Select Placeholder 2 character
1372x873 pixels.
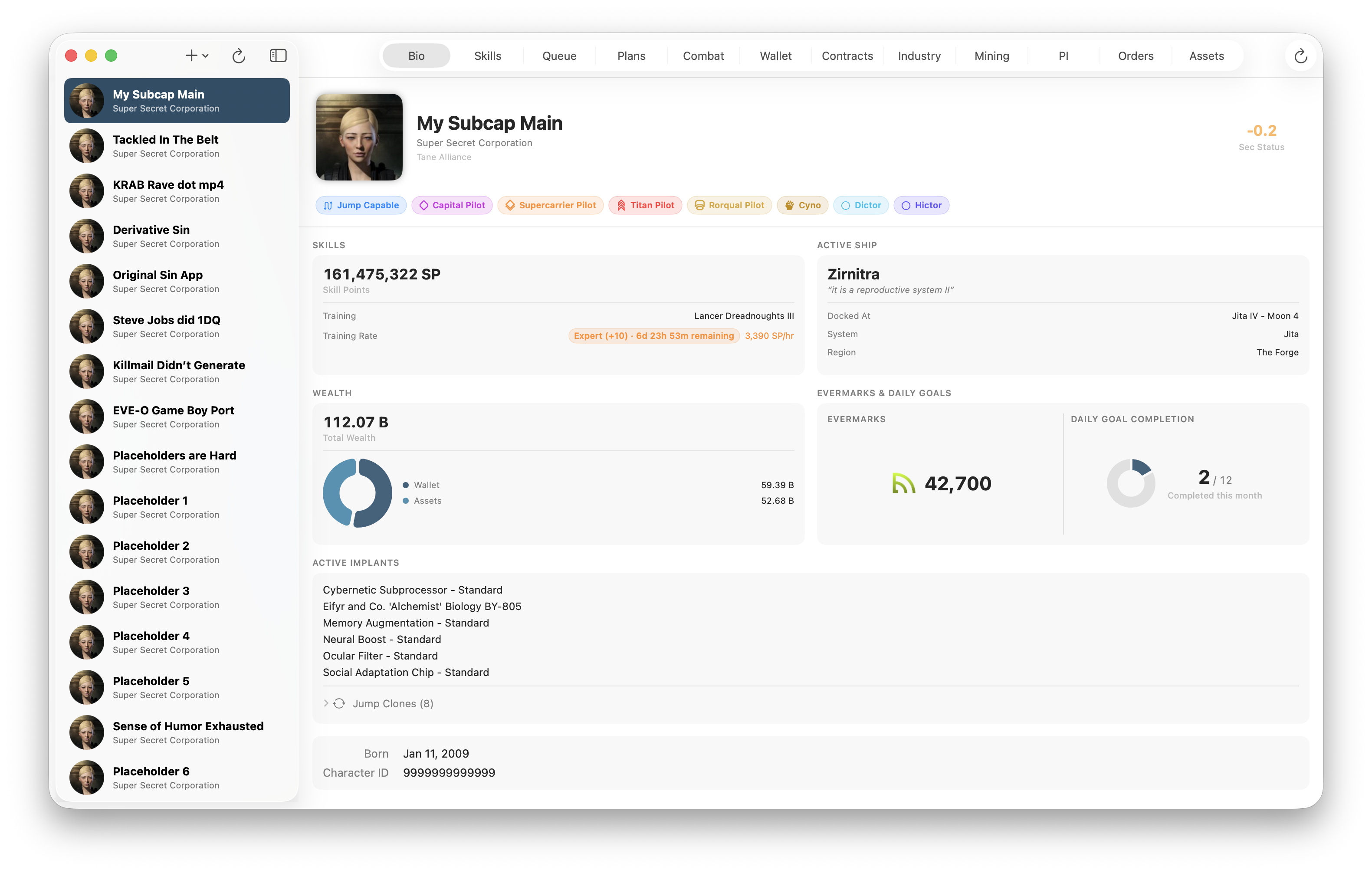pos(177,551)
